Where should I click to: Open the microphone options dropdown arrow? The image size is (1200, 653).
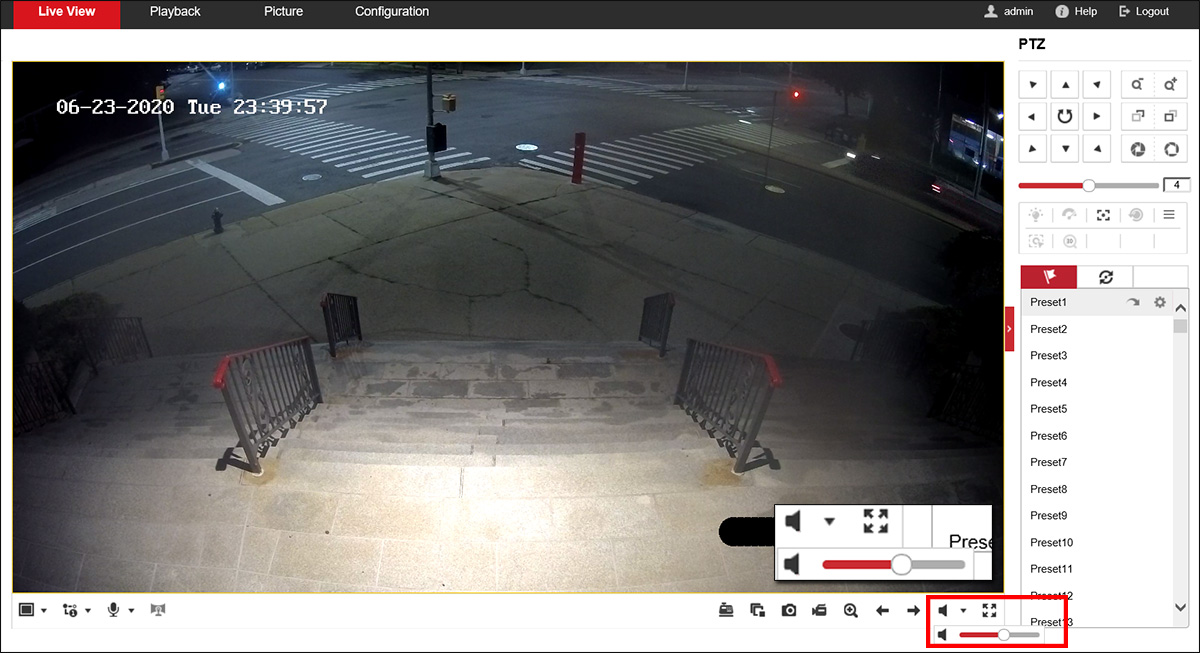[x=131, y=610]
